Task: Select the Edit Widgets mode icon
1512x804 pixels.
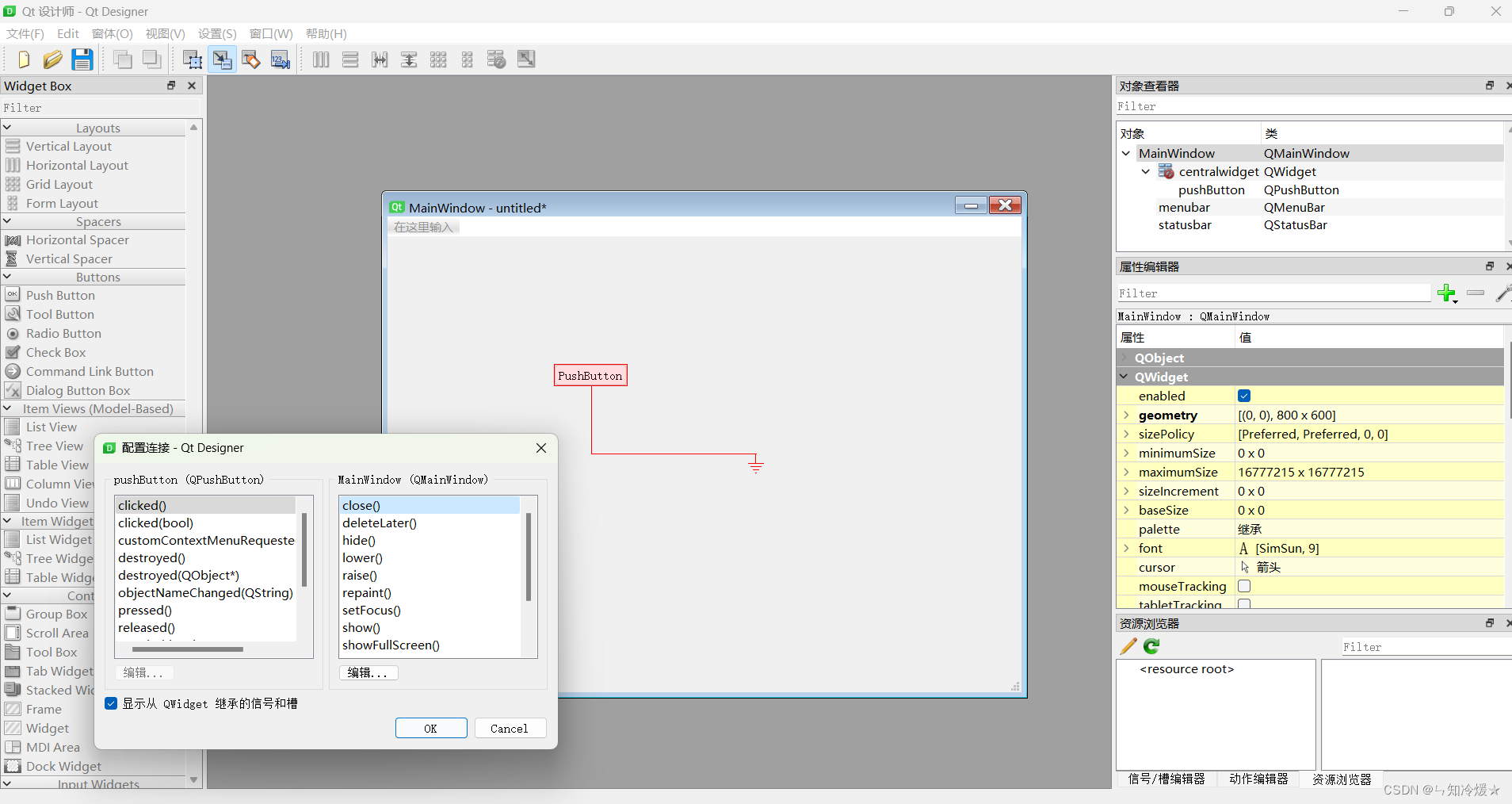Action: click(x=193, y=59)
